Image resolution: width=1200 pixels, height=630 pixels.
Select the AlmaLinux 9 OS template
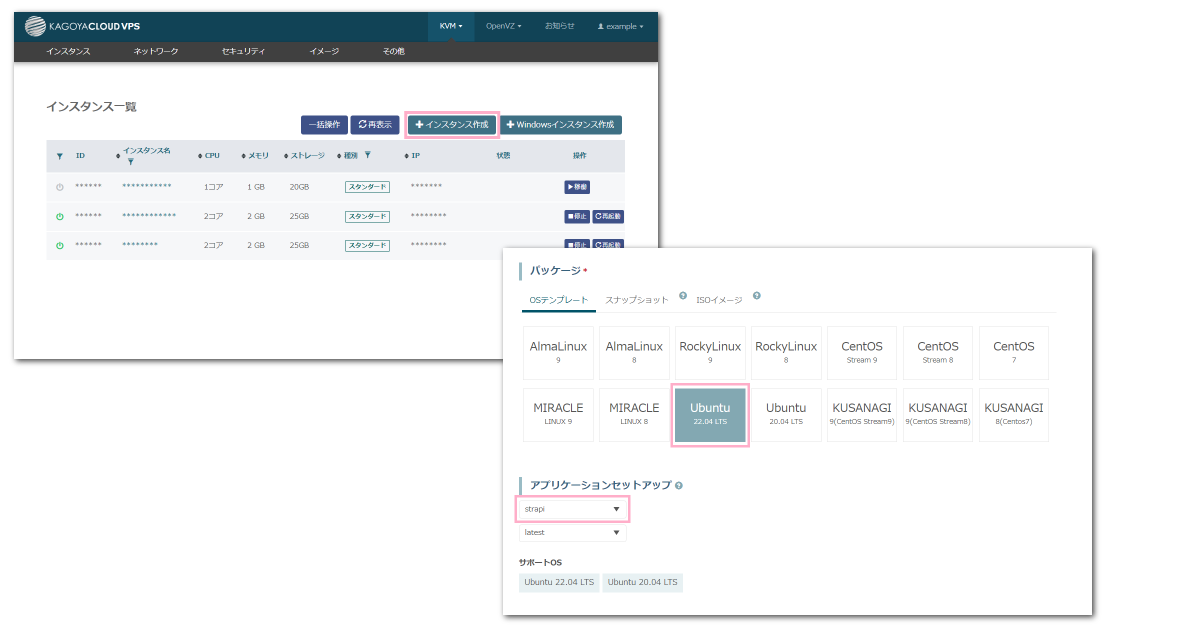[558, 352]
